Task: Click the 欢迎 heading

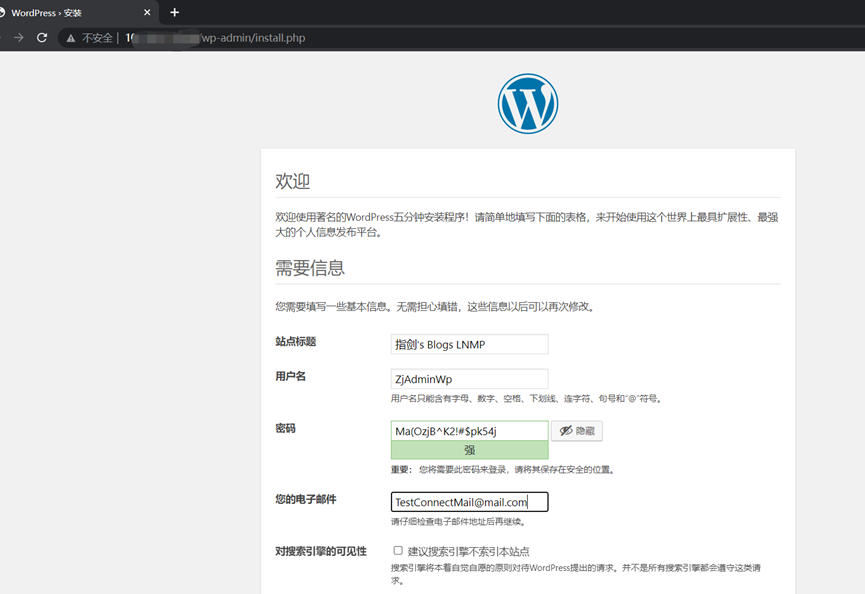Action: point(292,181)
